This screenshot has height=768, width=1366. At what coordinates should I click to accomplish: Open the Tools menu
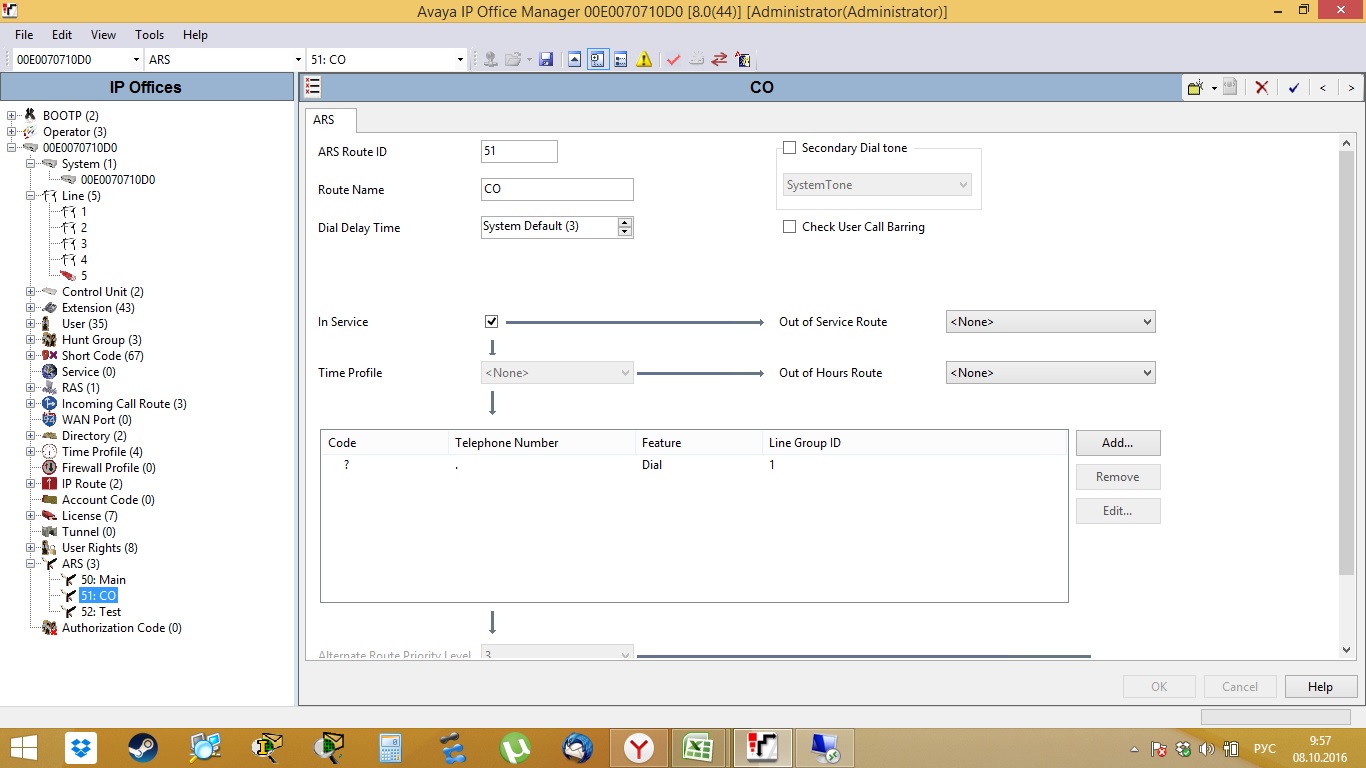coord(149,35)
